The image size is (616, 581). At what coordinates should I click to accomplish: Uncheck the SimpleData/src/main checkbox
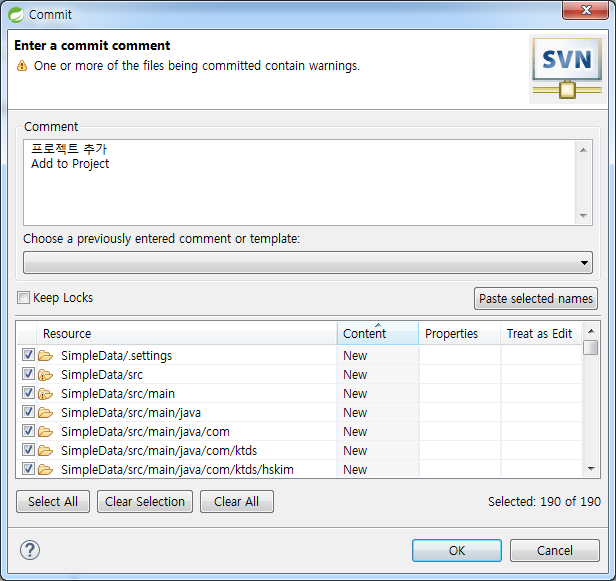click(28, 393)
